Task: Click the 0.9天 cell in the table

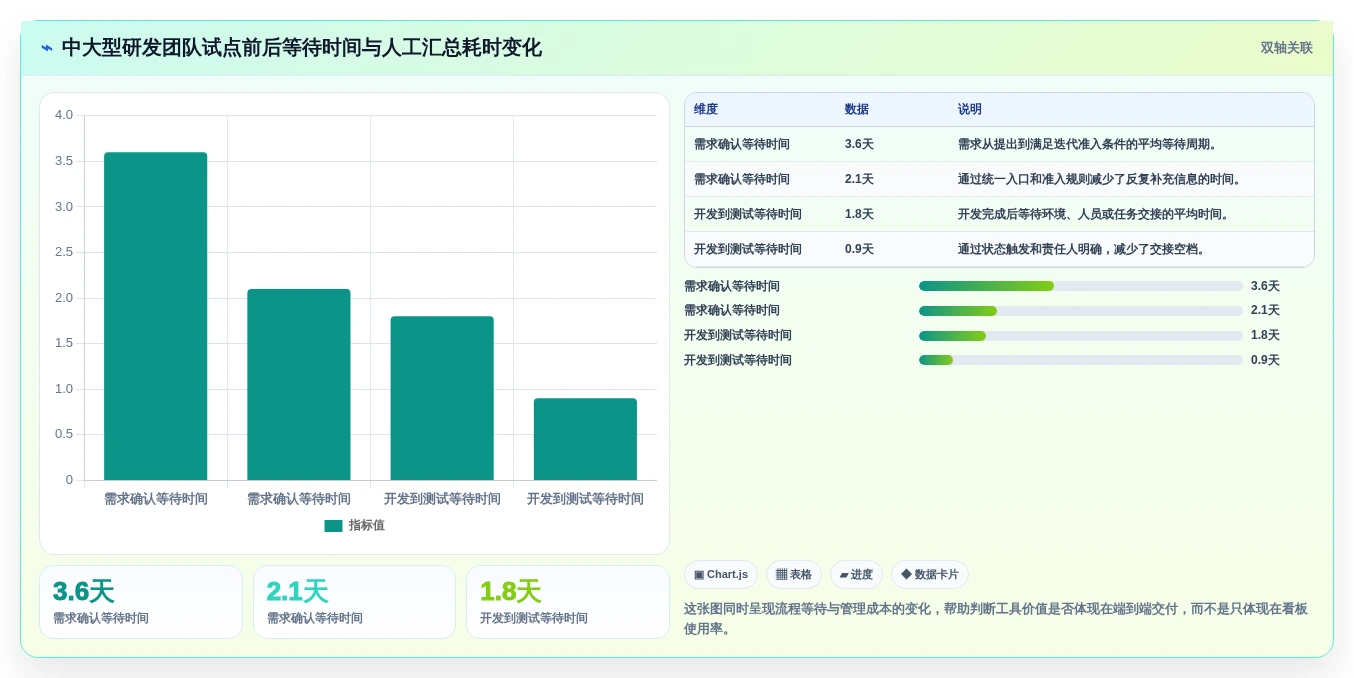Action: point(859,249)
